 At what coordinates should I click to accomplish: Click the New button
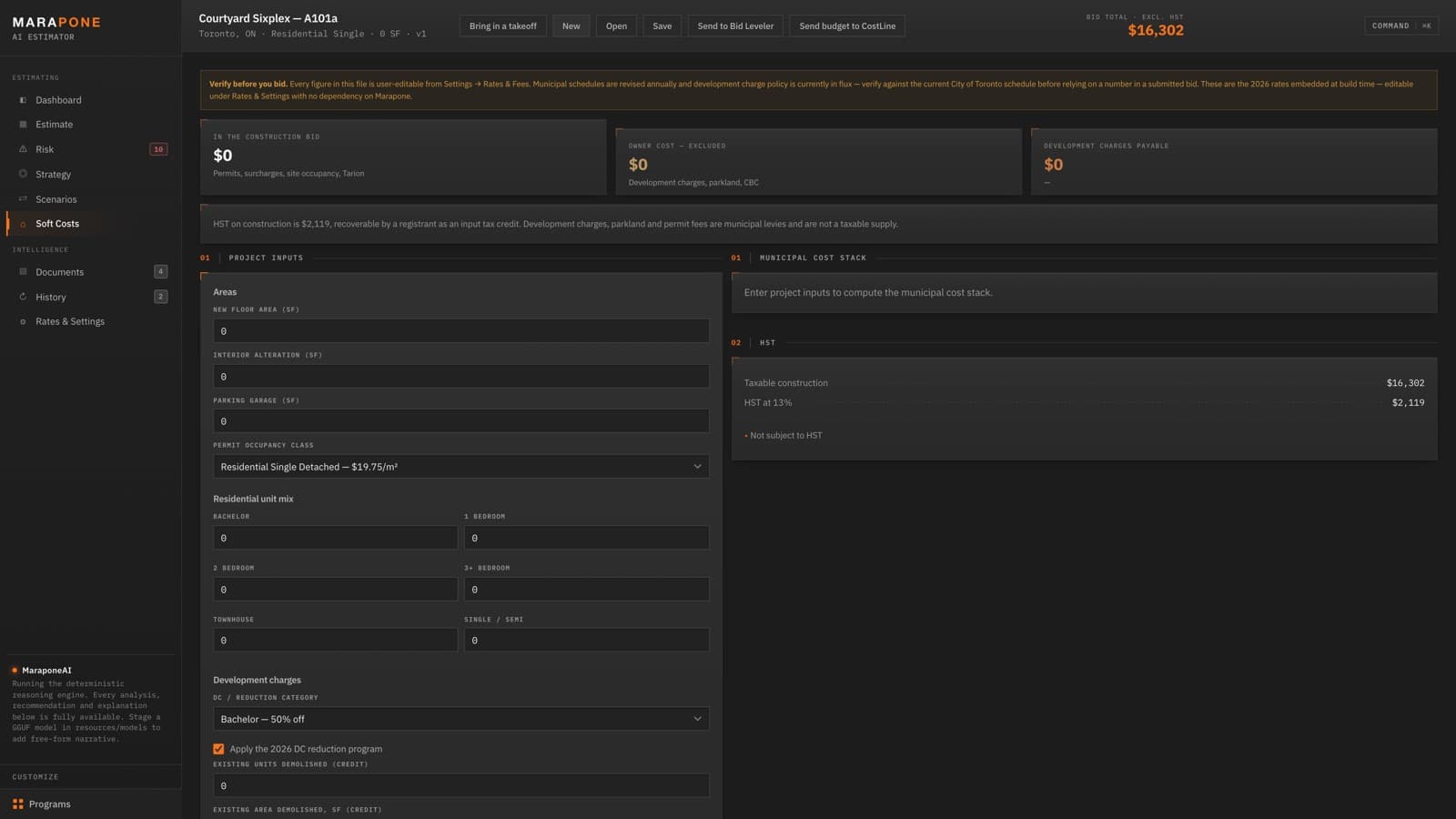[x=571, y=26]
